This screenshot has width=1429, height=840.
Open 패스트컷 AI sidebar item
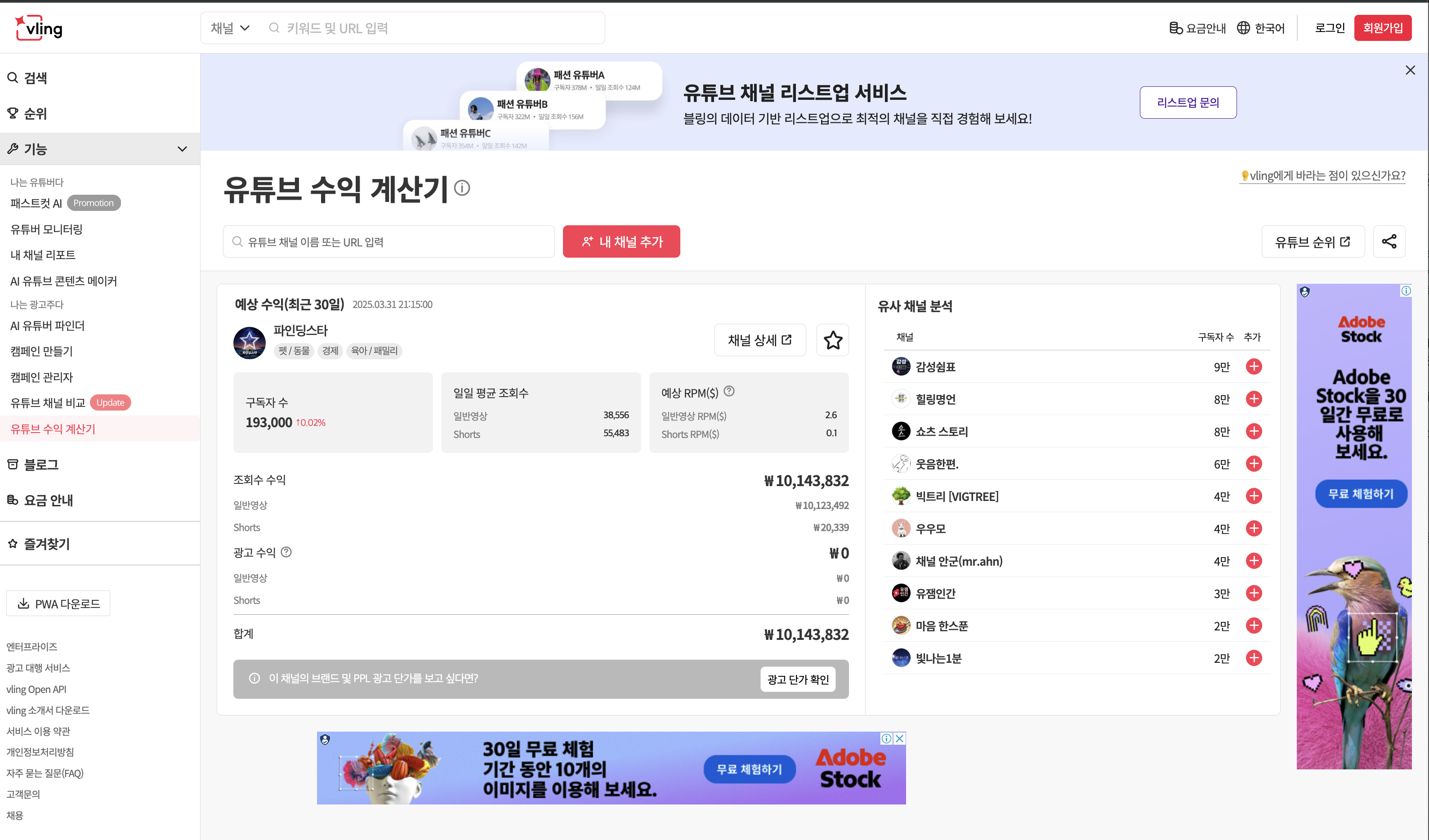pos(36,203)
